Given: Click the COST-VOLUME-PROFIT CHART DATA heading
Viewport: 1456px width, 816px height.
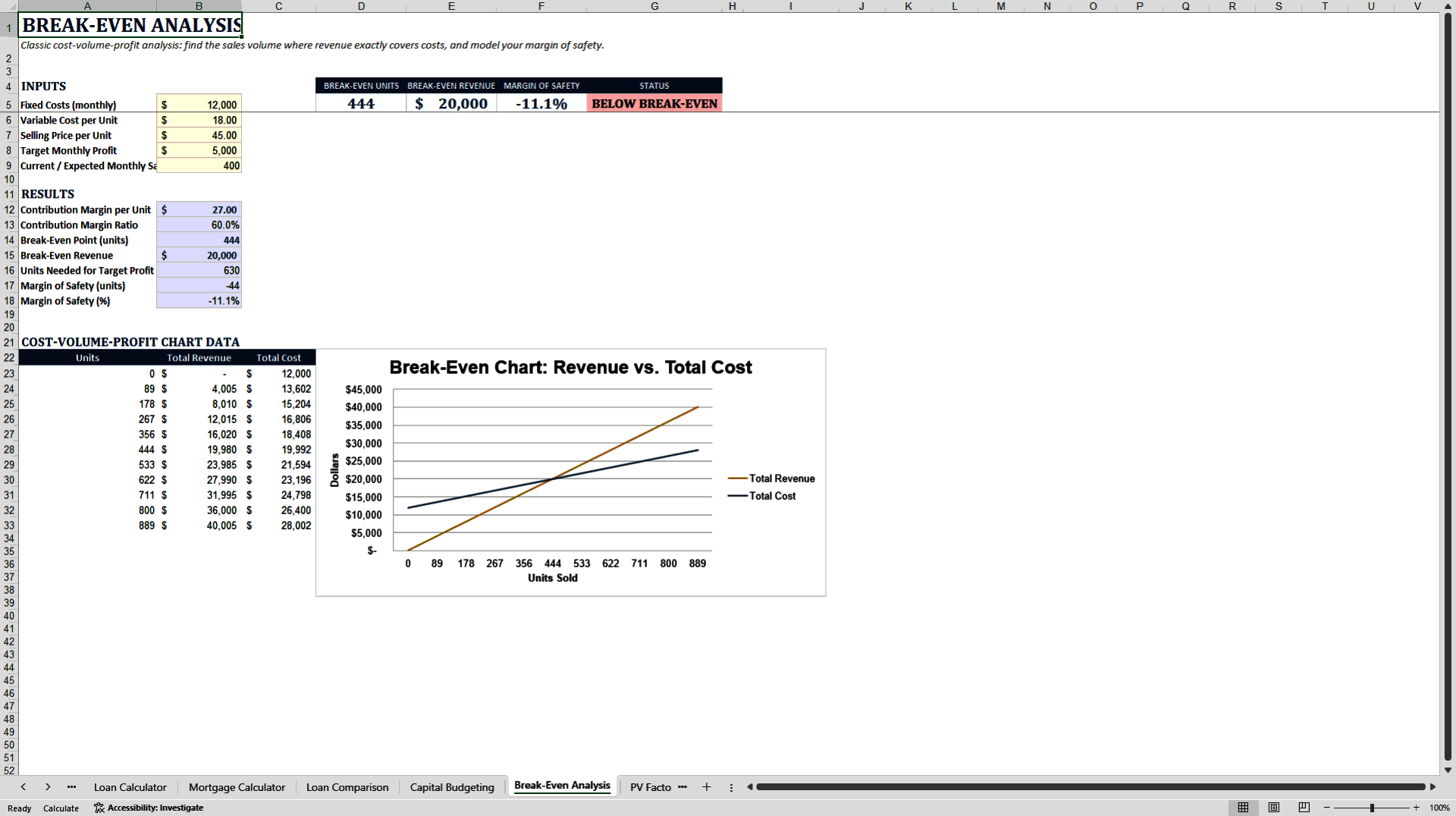Looking at the screenshot, I should click(130, 342).
